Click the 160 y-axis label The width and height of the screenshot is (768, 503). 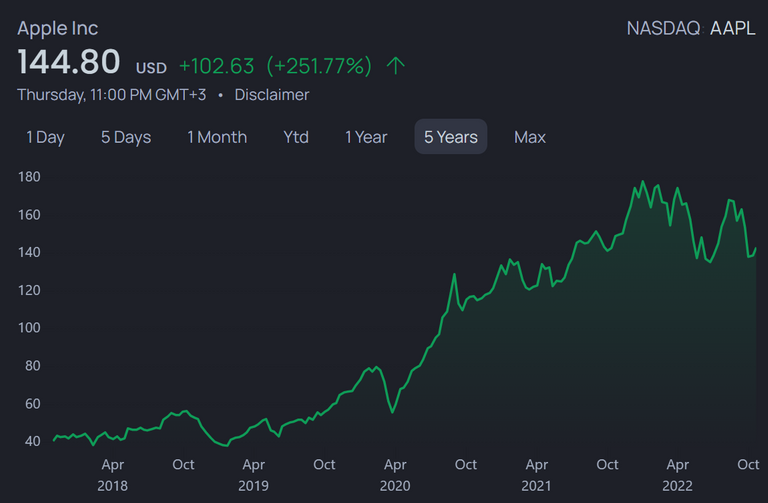coord(29,215)
